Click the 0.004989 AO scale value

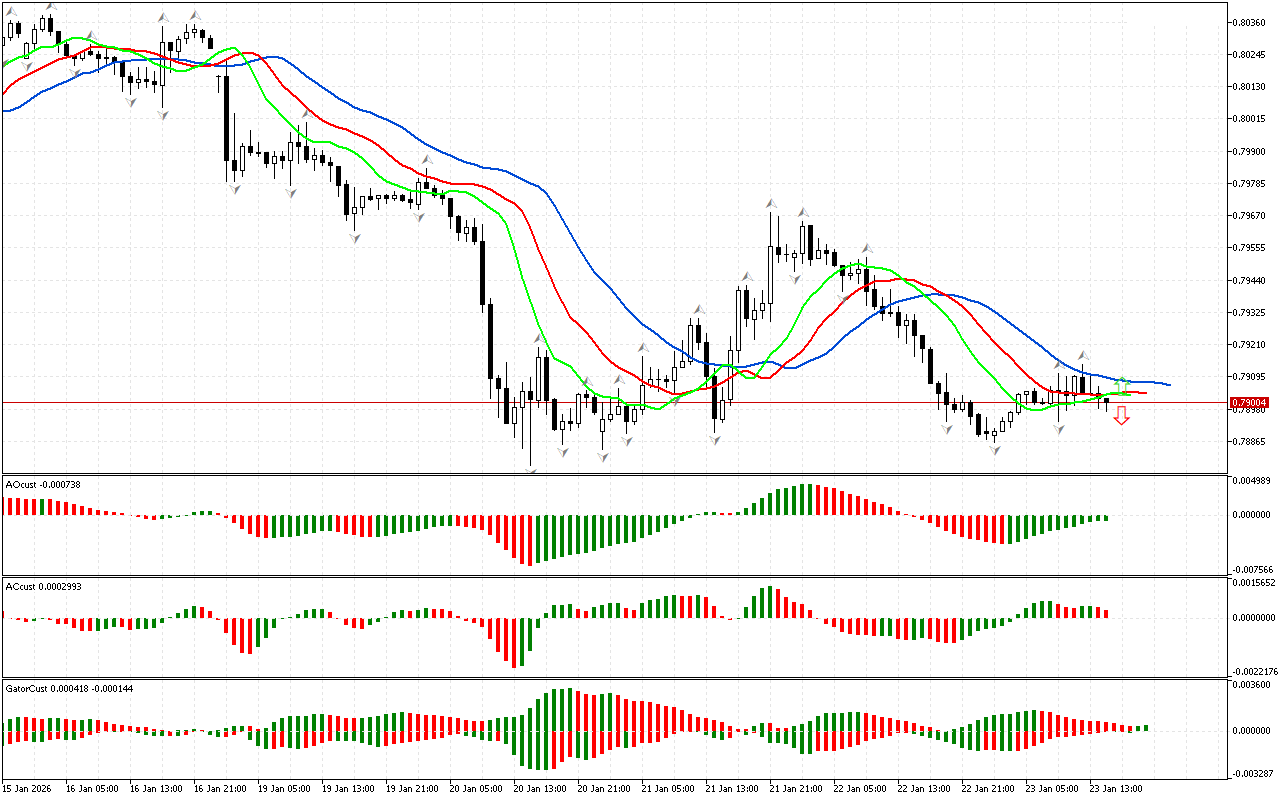(1252, 481)
